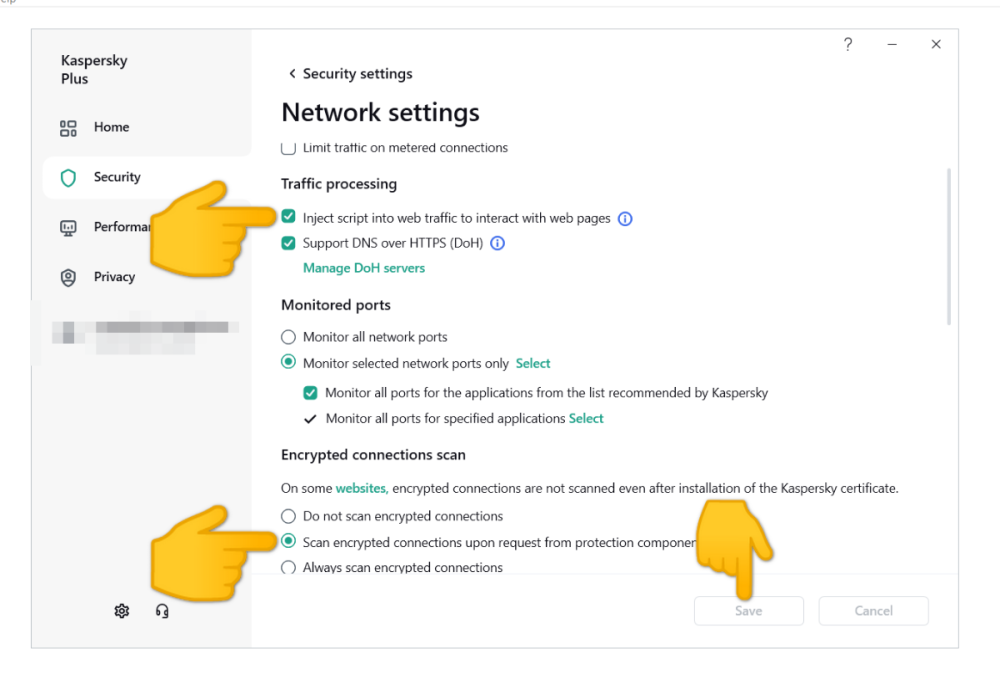Click the Home dashboard icon in sidebar

(68, 128)
